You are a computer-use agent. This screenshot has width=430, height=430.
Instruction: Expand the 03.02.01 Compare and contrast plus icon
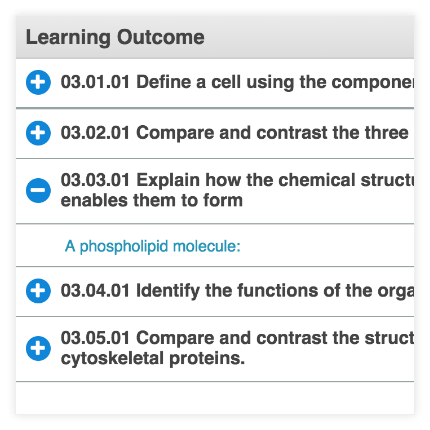point(38,133)
